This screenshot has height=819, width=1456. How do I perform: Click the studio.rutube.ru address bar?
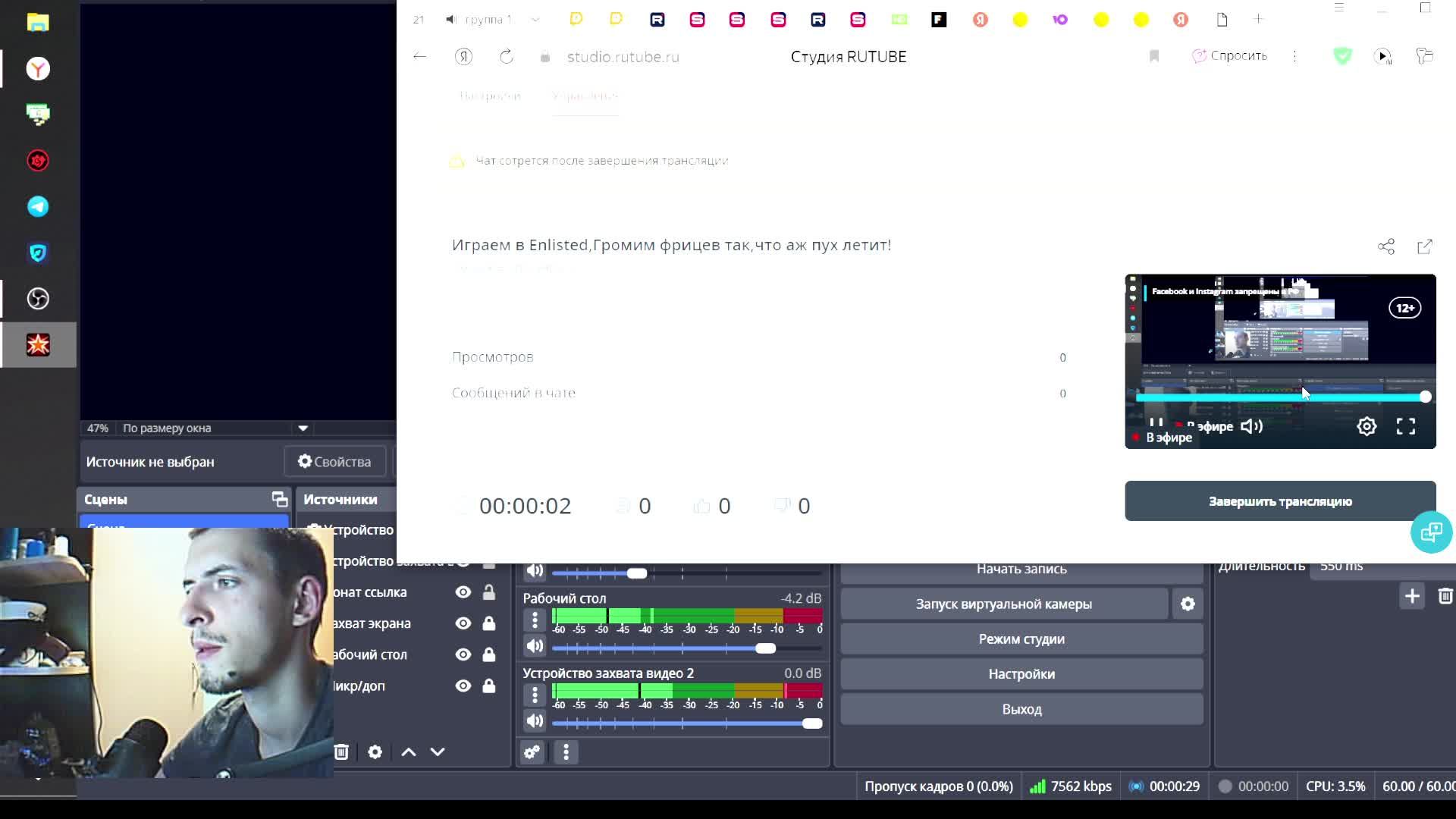click(x=623, y=57)
